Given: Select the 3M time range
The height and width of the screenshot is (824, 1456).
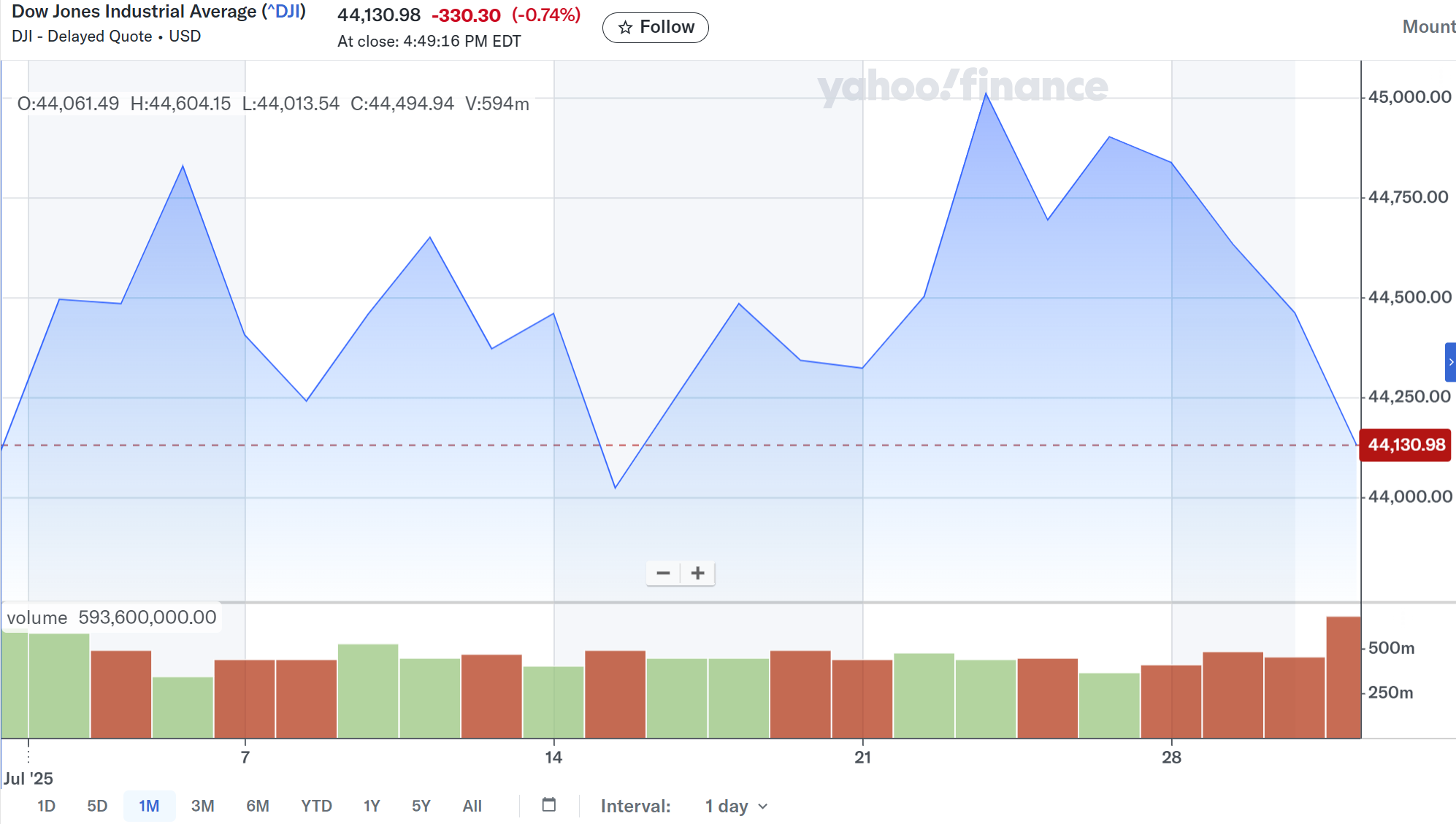Looking at the screenshot, I should (202, 806).
